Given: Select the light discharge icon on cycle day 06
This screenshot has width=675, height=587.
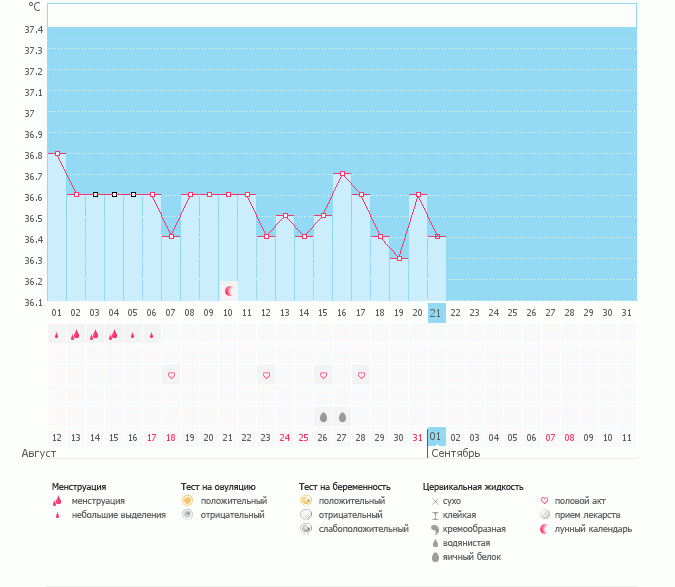Looking at the screenshot, I should coord(151,335).
